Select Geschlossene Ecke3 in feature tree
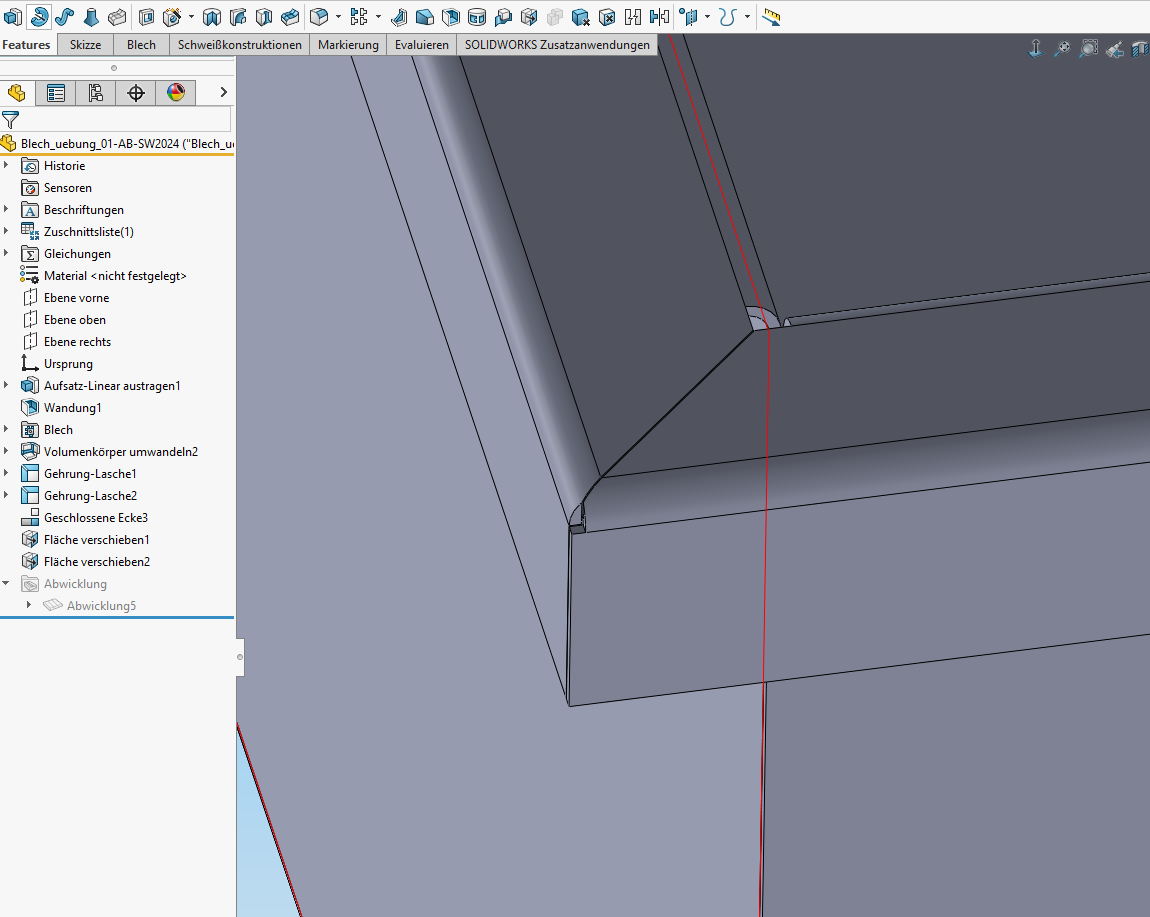1150x917 pixels. coord(95,518)
